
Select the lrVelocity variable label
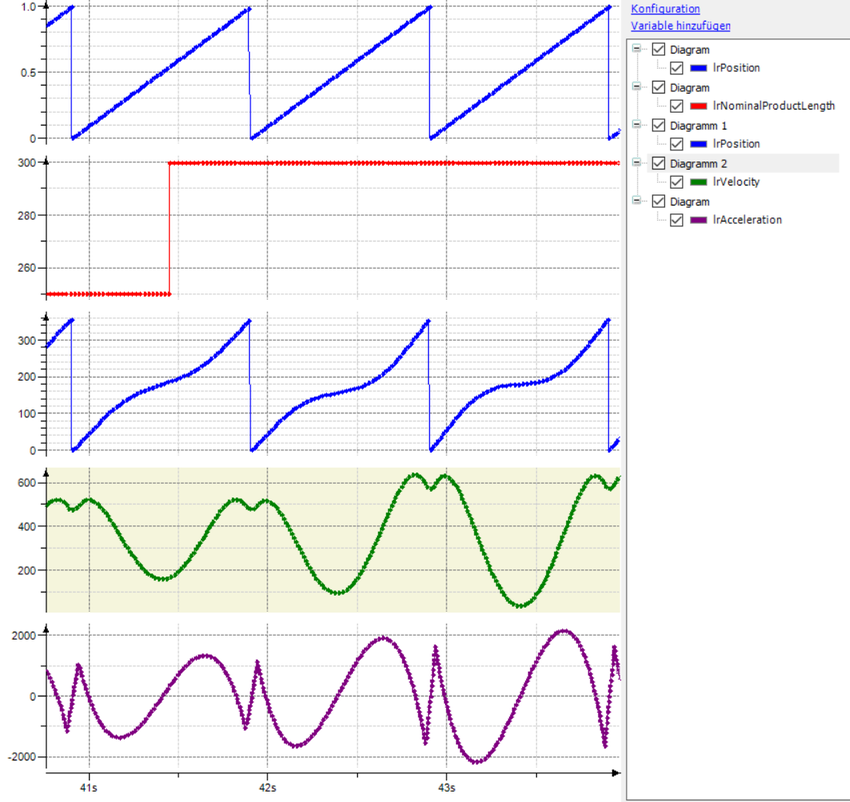pos(736,182)
